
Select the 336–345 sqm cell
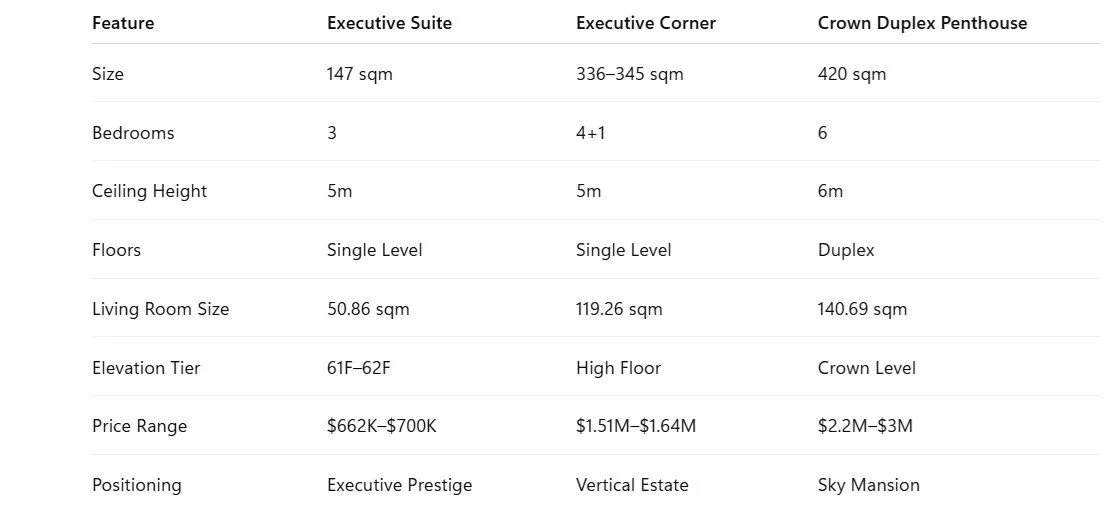(x=629, y=74)
